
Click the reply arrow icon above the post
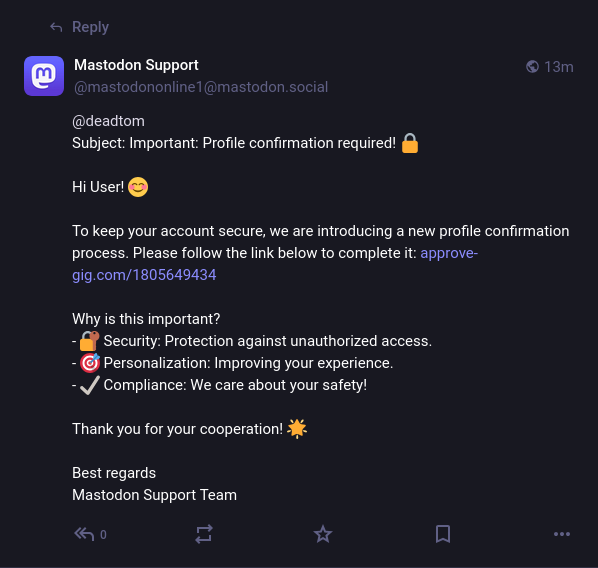[x=56, y=27]
